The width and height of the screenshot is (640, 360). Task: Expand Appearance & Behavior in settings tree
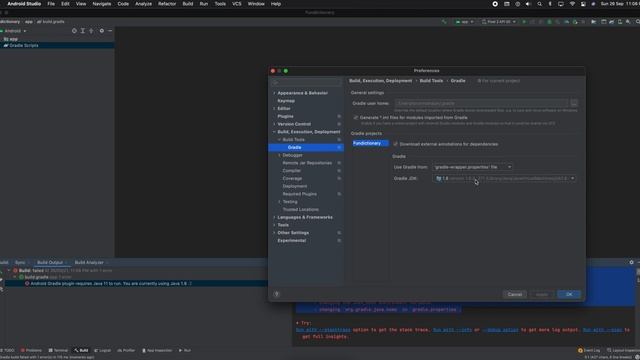point(274,93)
